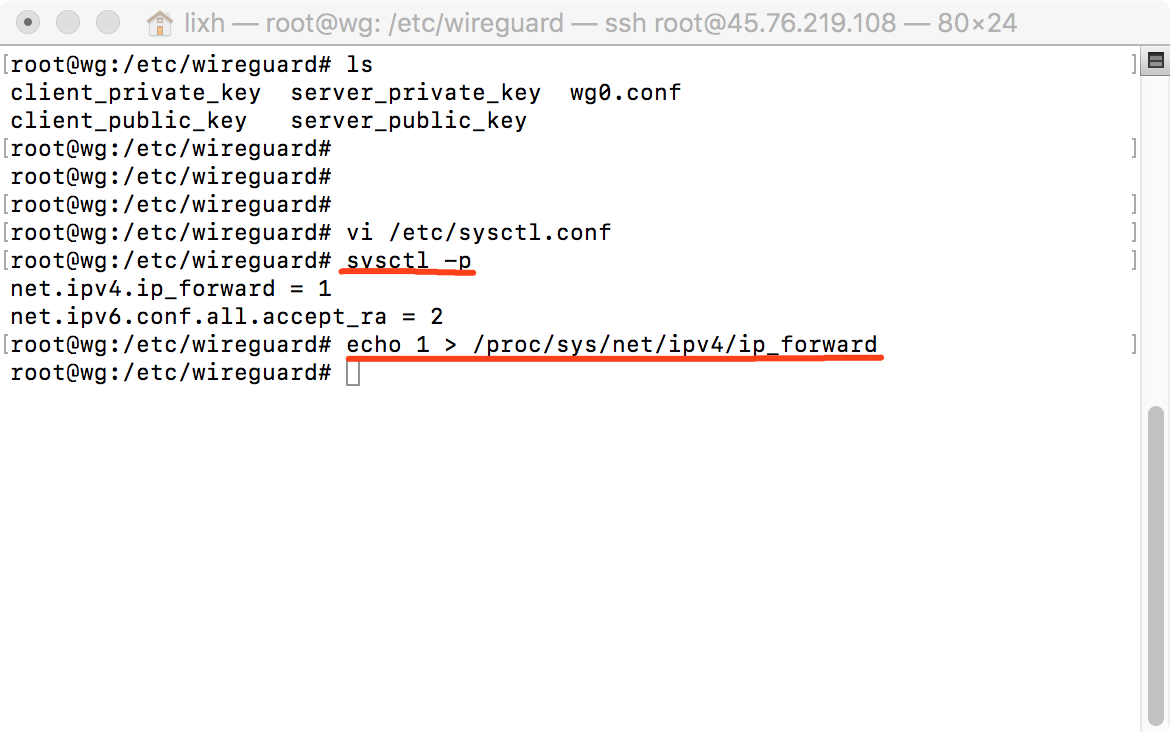Click the wg0.conf filename in ls output
The width and height of the screenshot is (1170, 732).
(x=625, y=93)
